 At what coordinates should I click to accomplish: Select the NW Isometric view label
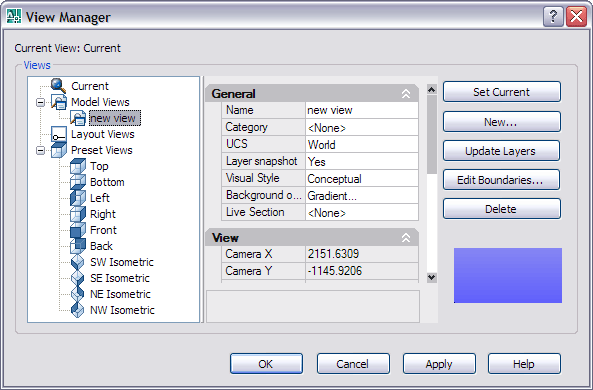pyautogui.click(x=122, y=310)
